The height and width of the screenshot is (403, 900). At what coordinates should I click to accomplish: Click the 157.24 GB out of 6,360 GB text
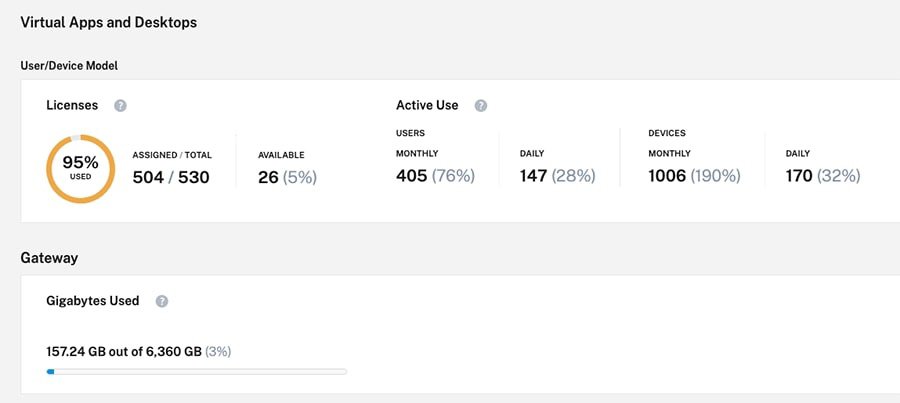pos(138,352)
